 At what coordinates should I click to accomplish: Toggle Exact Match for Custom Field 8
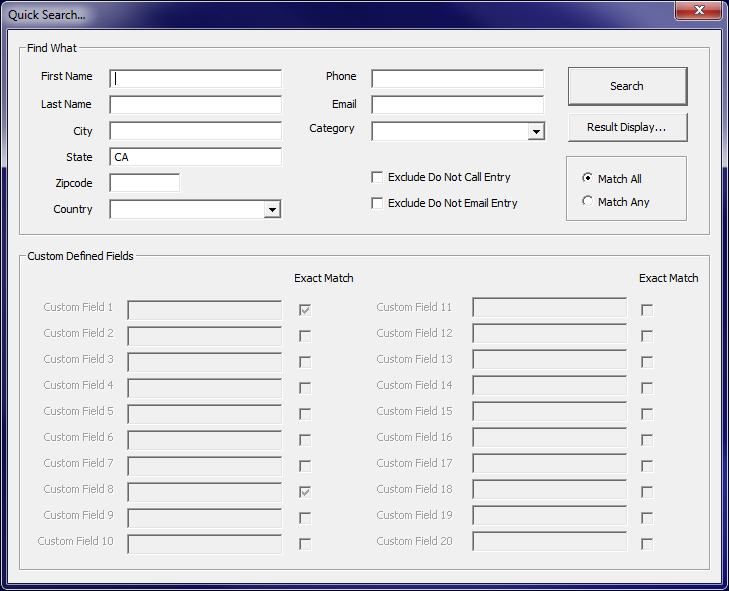(x=305, y=492)
